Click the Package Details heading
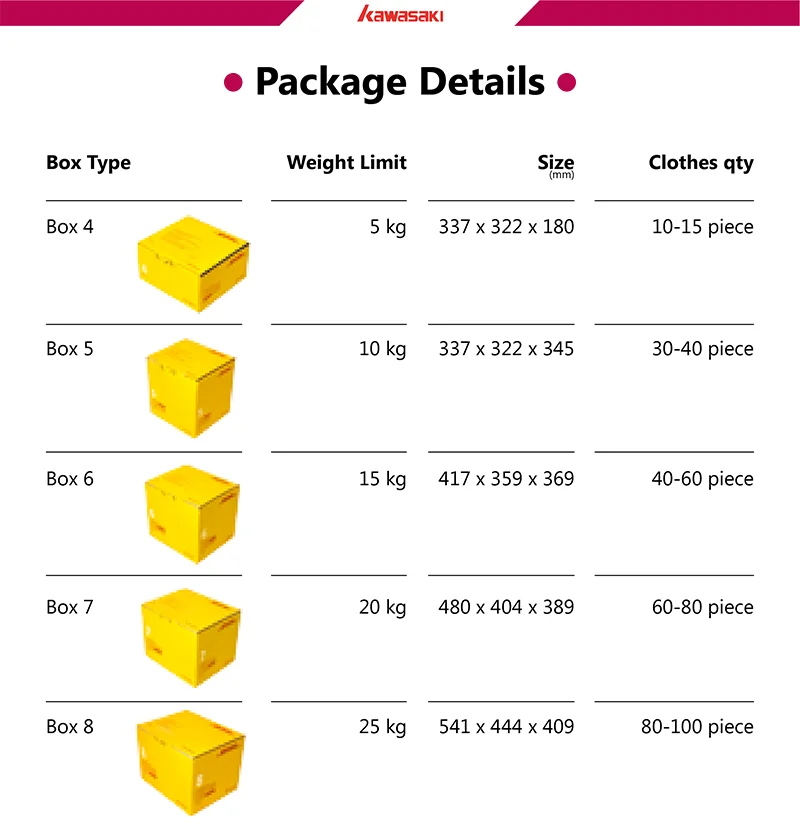Screen dimensions: 800x835 (x=400, y=82)
